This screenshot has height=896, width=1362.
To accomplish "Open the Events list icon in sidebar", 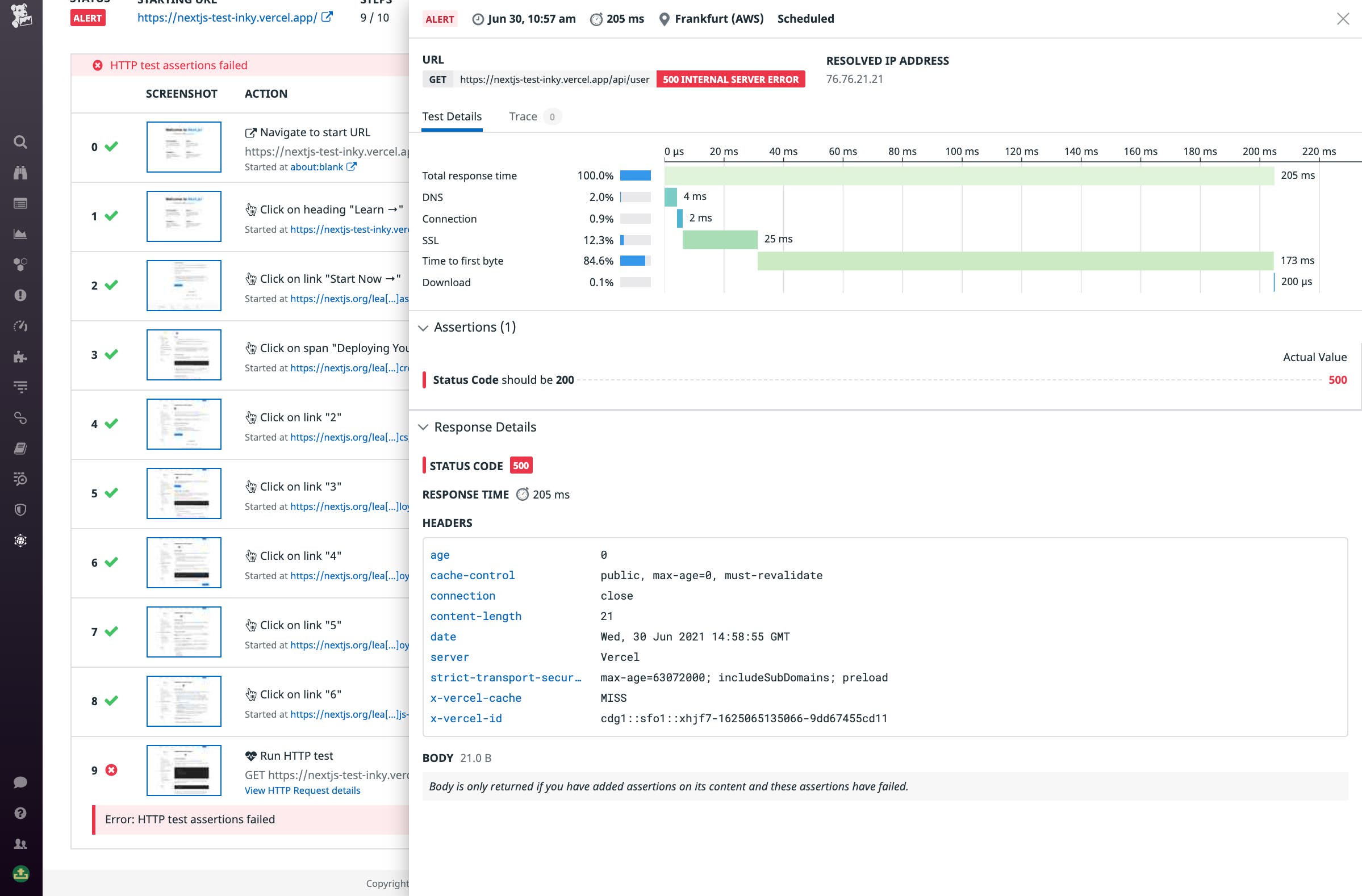I will pos(20,203).
